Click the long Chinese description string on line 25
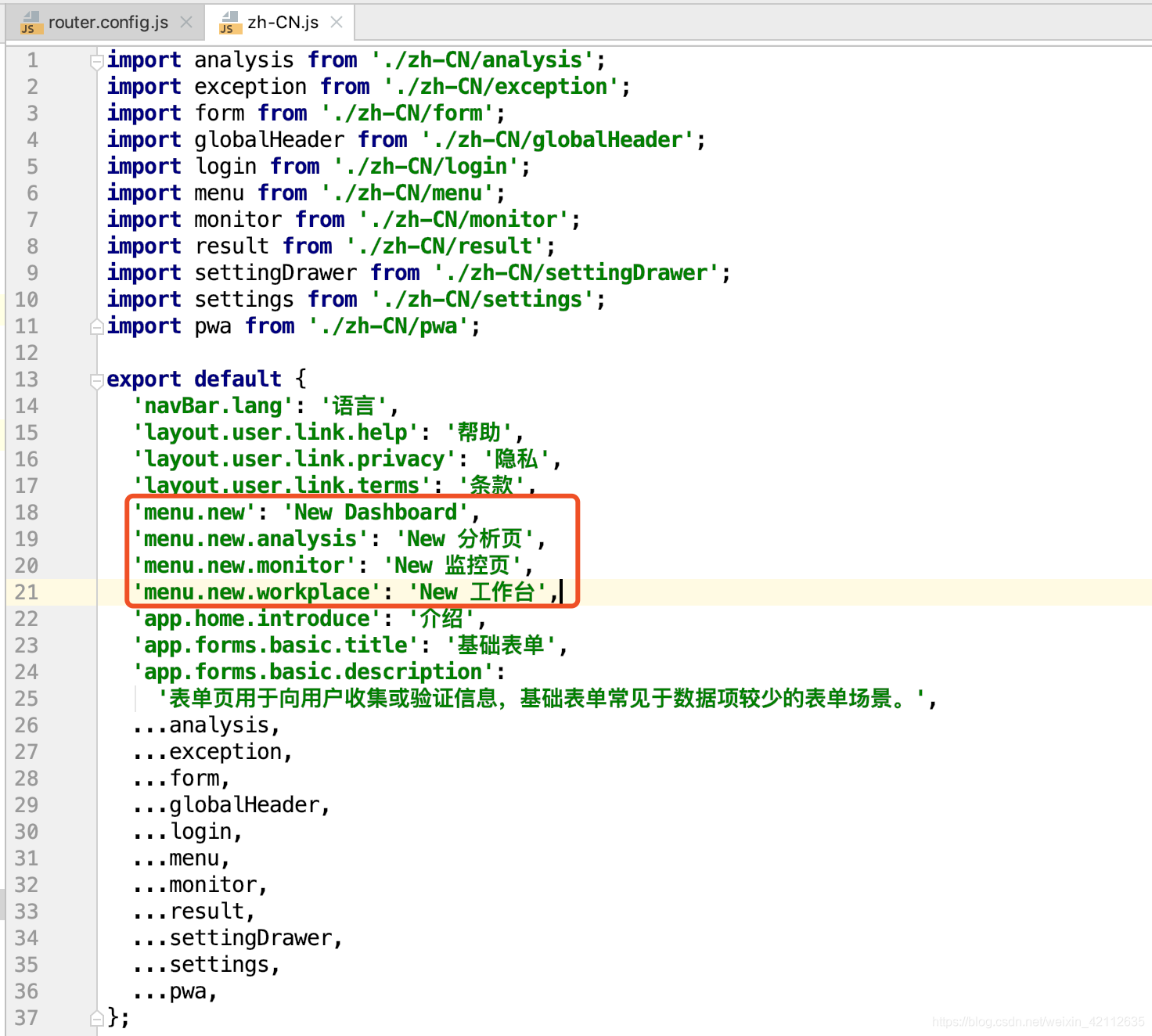The width and height of the screenshot is (1152, 1036). [x=542, y=699]
